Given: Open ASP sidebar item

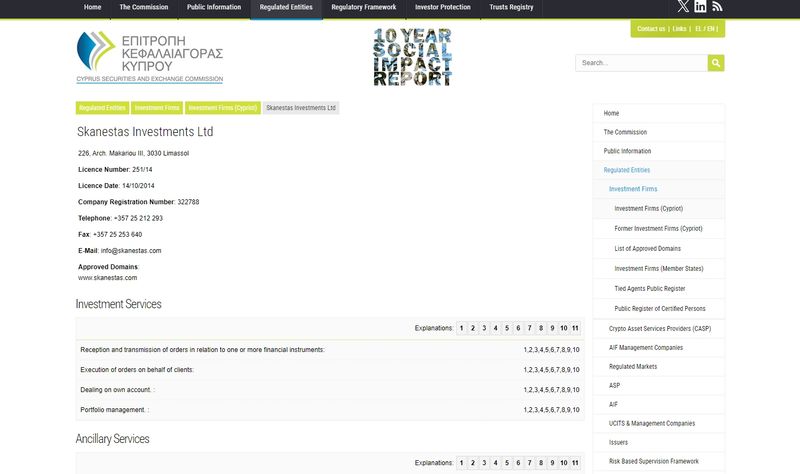Looking at the screenshot, I should [x=659, y=385].
